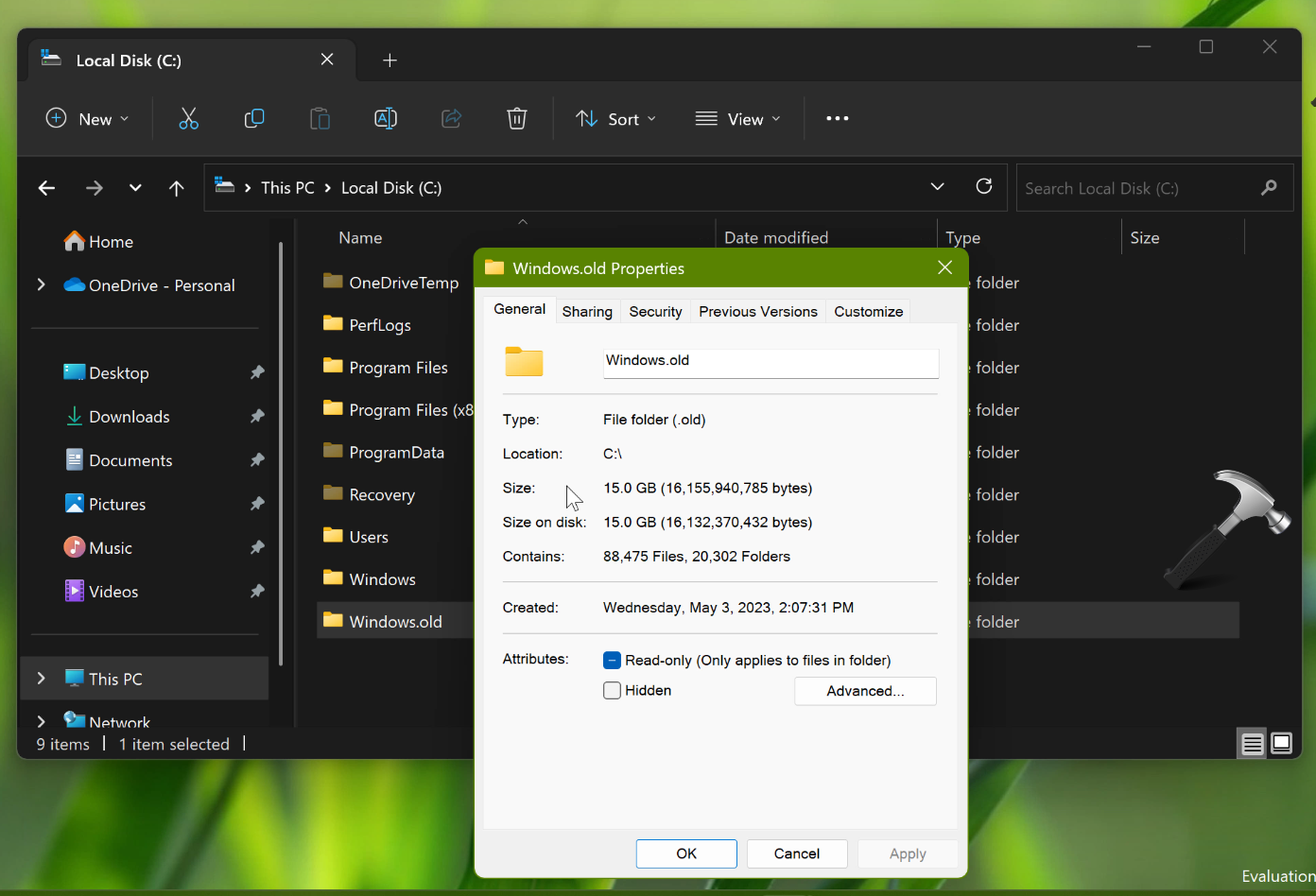Open Videos in the navigation pane
Screen dimensions: 1316x896
(101, 592)
